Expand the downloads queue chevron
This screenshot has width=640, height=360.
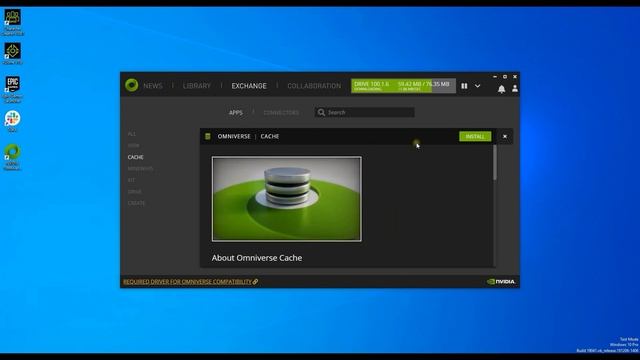(x=477, y=86)
